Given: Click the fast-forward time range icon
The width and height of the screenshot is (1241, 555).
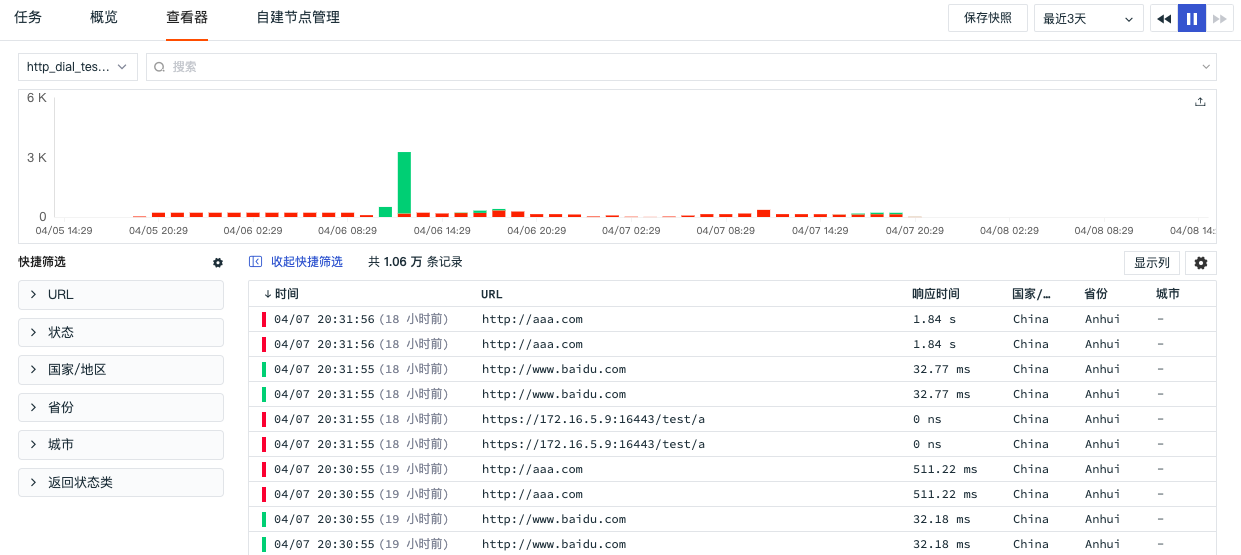Looking at the screenshot, I should [1219, 18].
